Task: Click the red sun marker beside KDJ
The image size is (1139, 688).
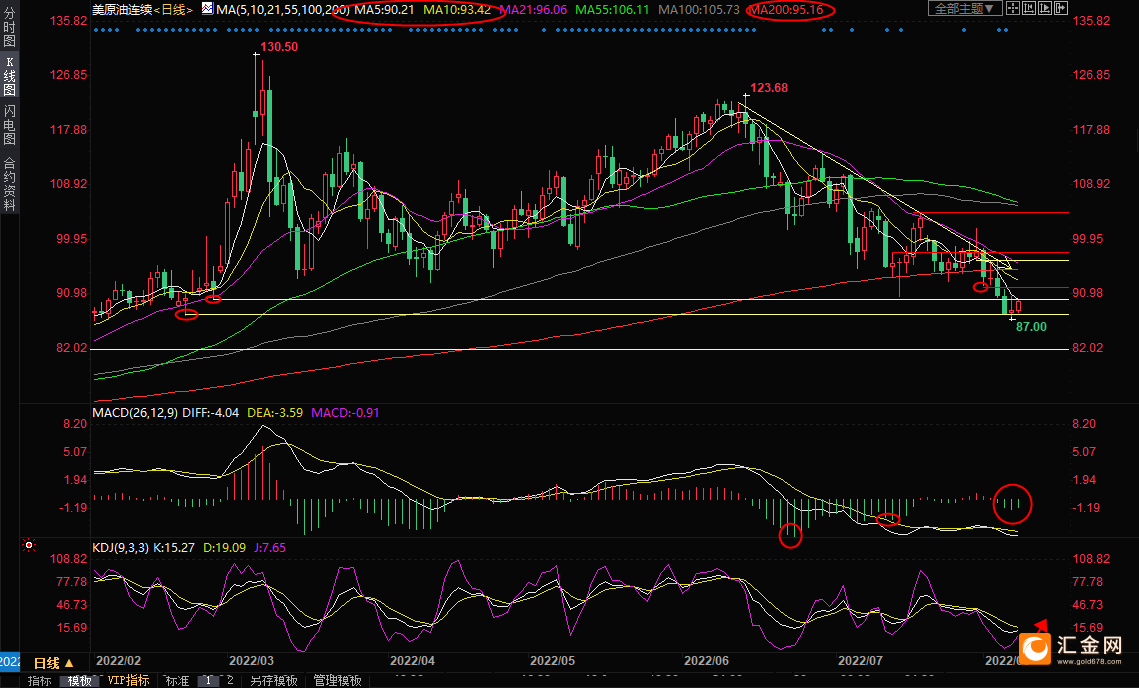Action: pos(29,544)
